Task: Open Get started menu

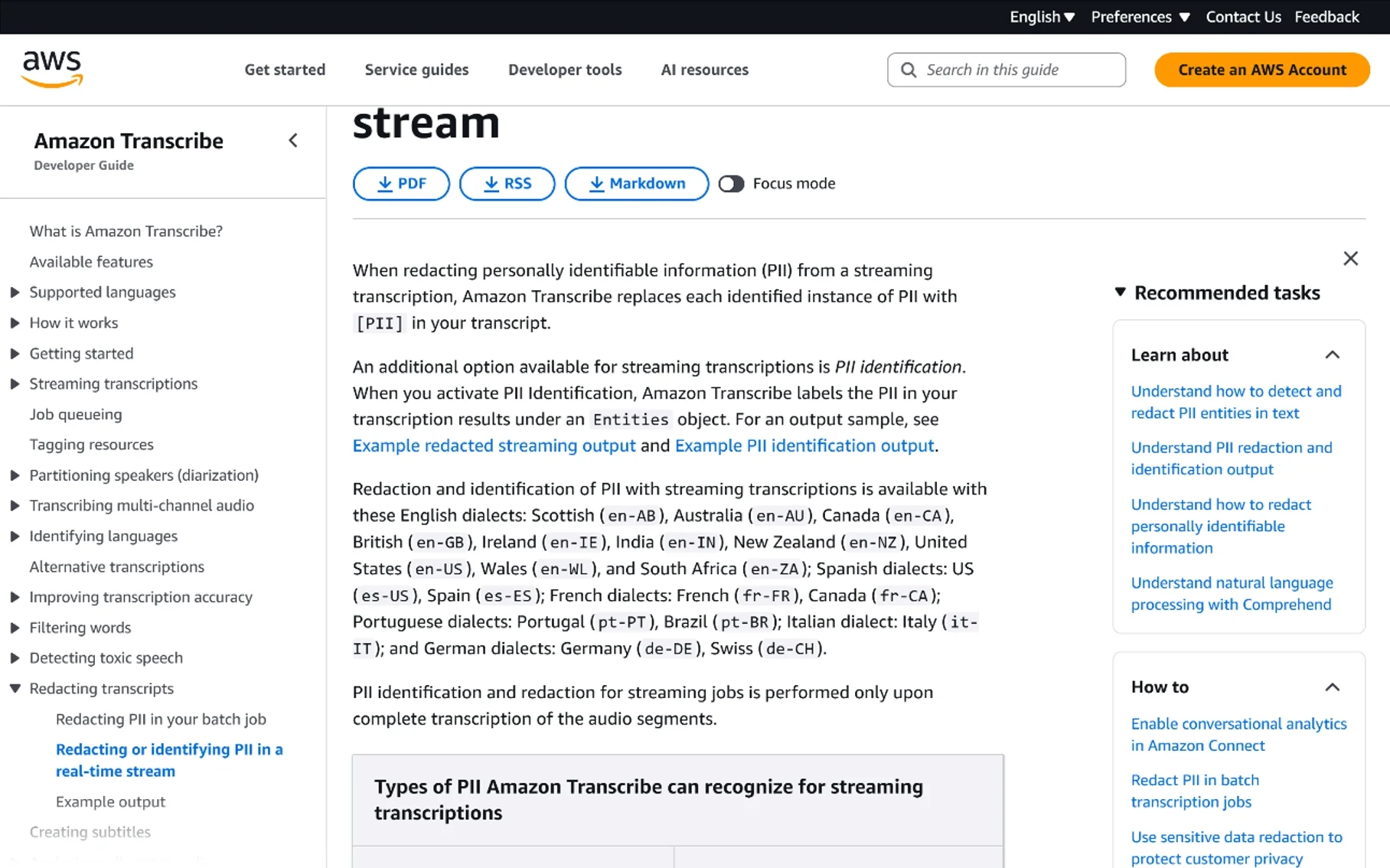Action: coord(285,70)
